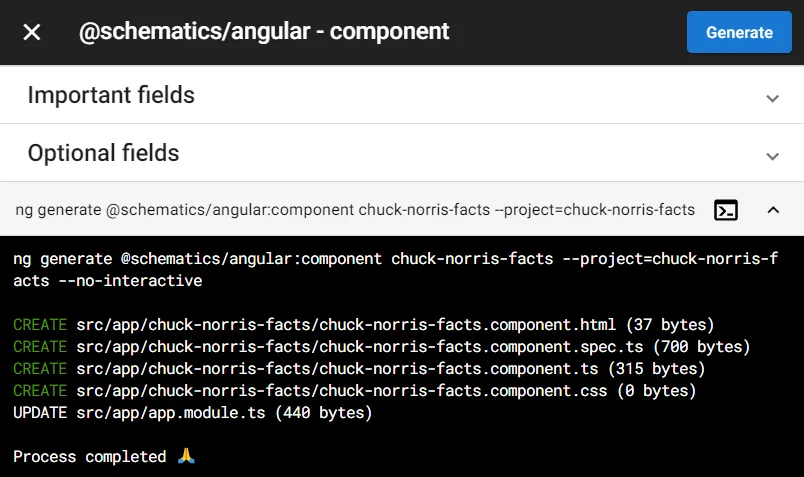Click the terminal console icon
The width and height of the screenshot is (804, 477).
click(726, 210)
